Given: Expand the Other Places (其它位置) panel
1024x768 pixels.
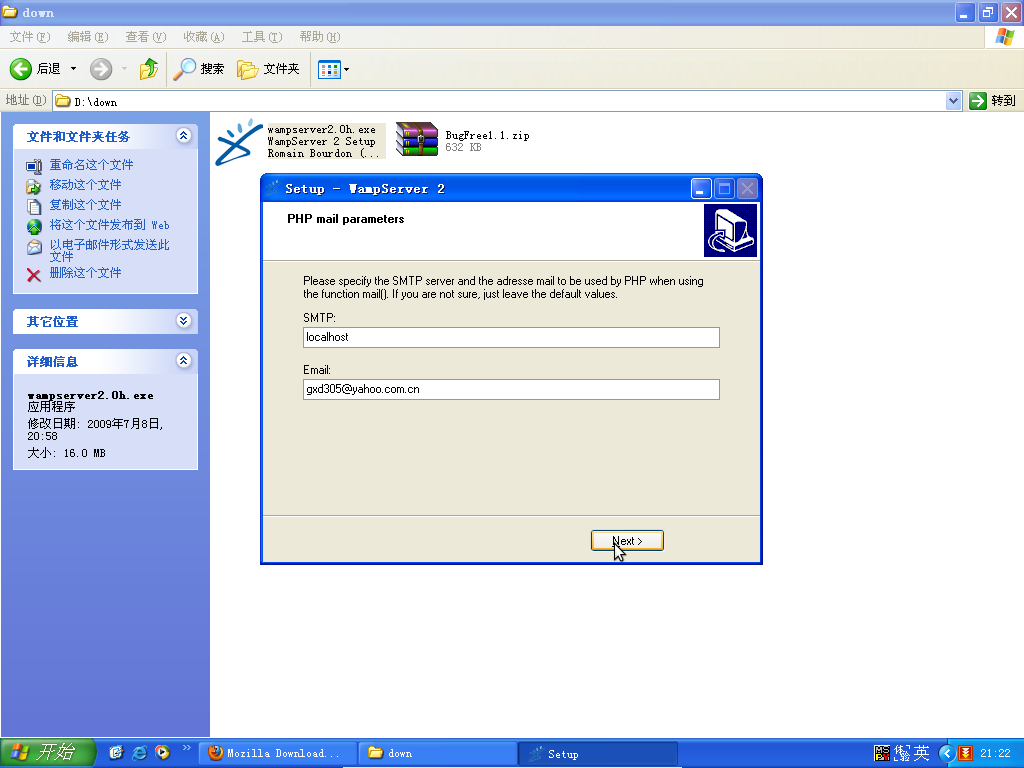Looking at the screenshot, I should 184,321.
